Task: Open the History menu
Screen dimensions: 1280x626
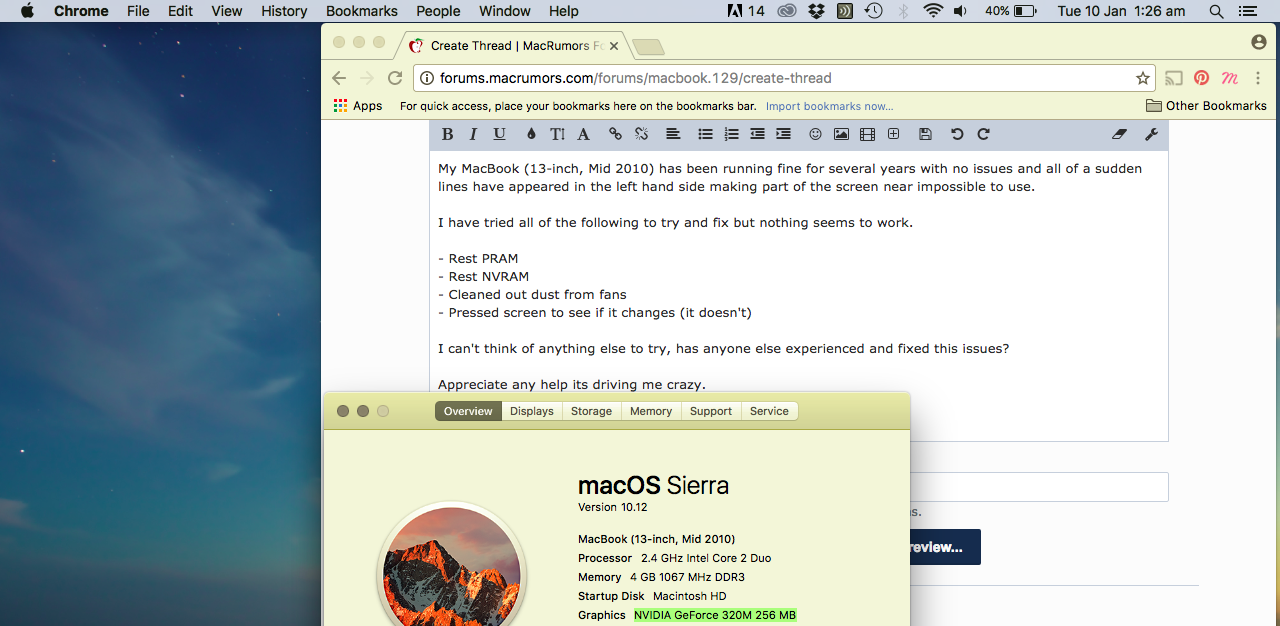Action: coord(284,11)
